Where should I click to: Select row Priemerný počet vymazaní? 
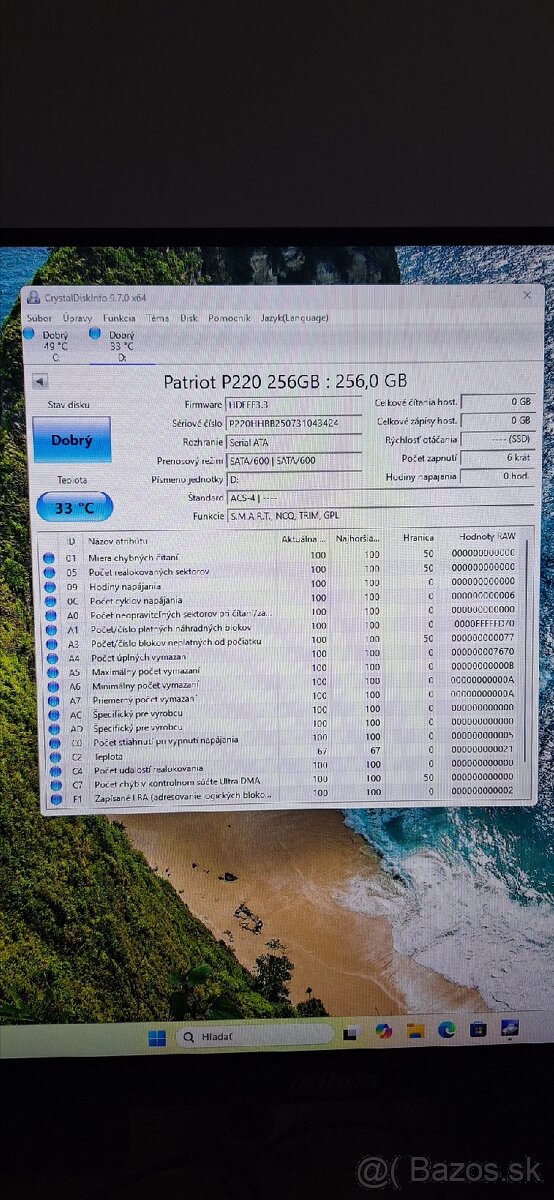[280, 697]
